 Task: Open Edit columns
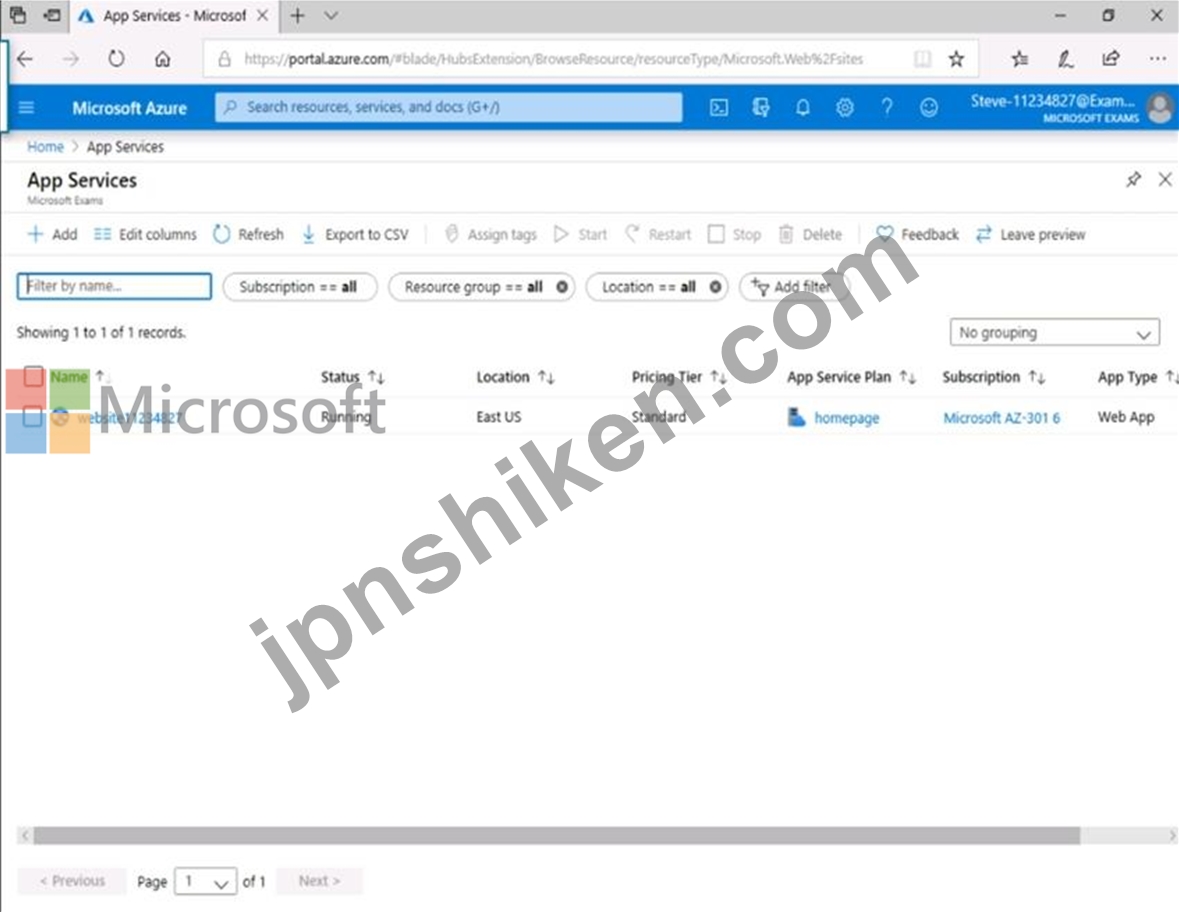(x=145, y=235)
